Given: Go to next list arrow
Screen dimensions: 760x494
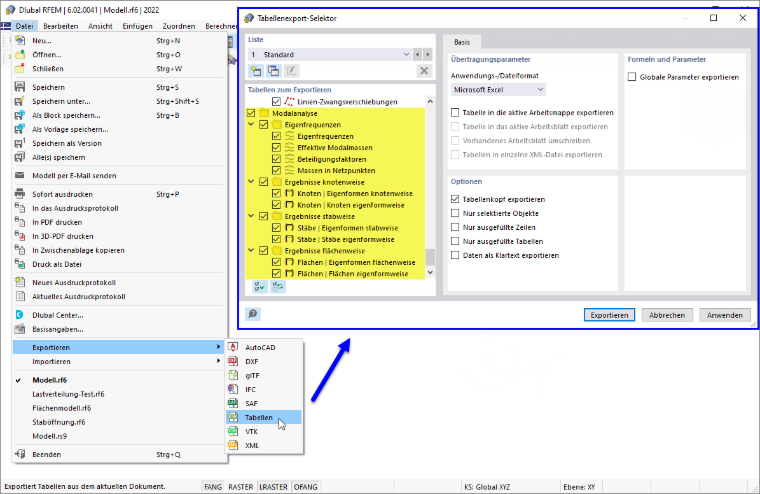Looking at the screenshot, I should tap(428, 54).
